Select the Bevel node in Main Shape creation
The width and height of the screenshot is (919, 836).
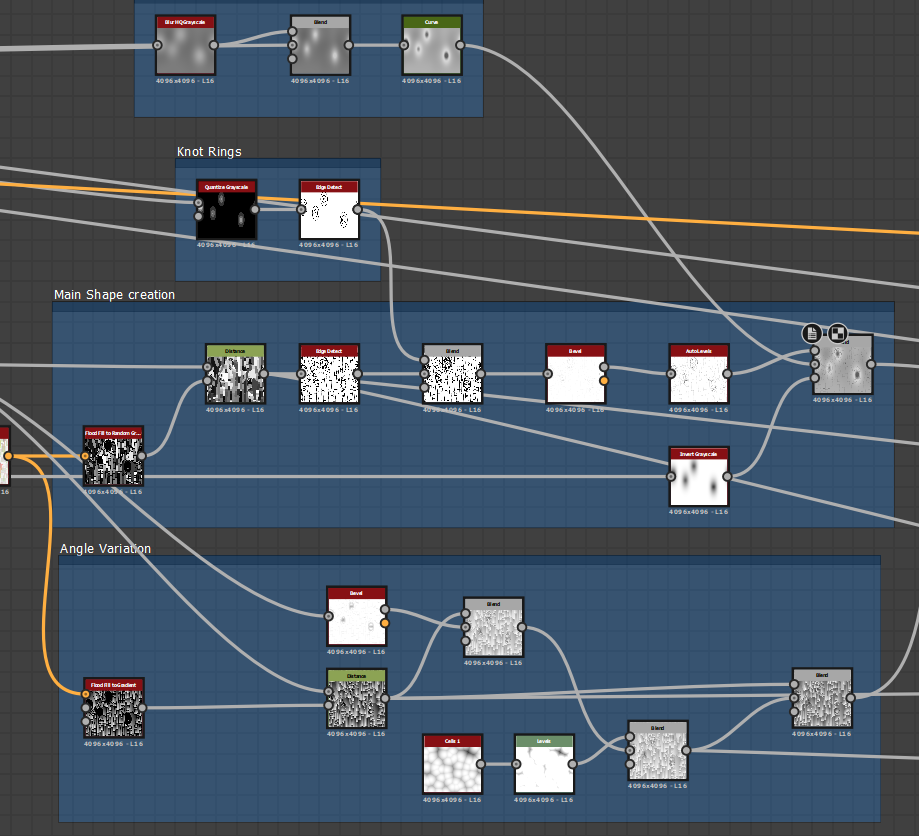[x=576, y=374]
